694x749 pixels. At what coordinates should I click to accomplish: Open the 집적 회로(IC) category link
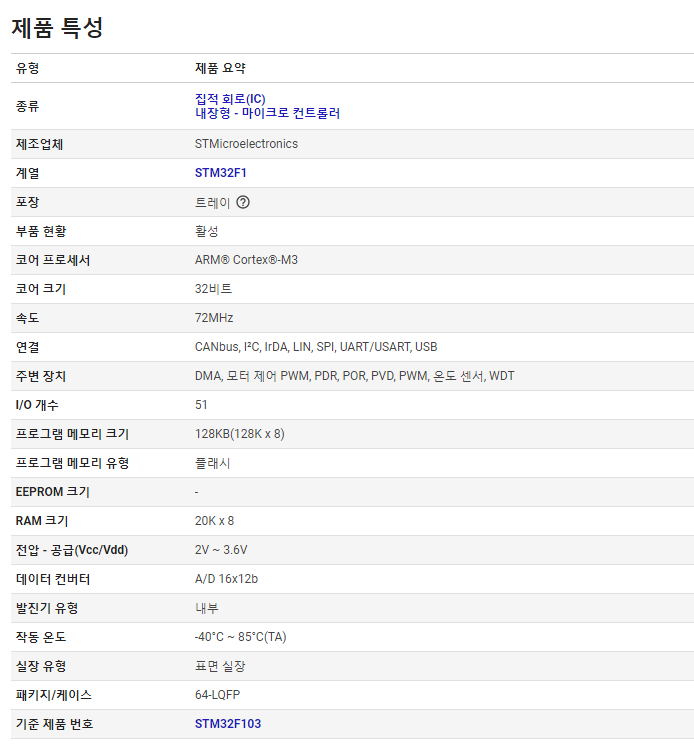[x=230, y=99]
